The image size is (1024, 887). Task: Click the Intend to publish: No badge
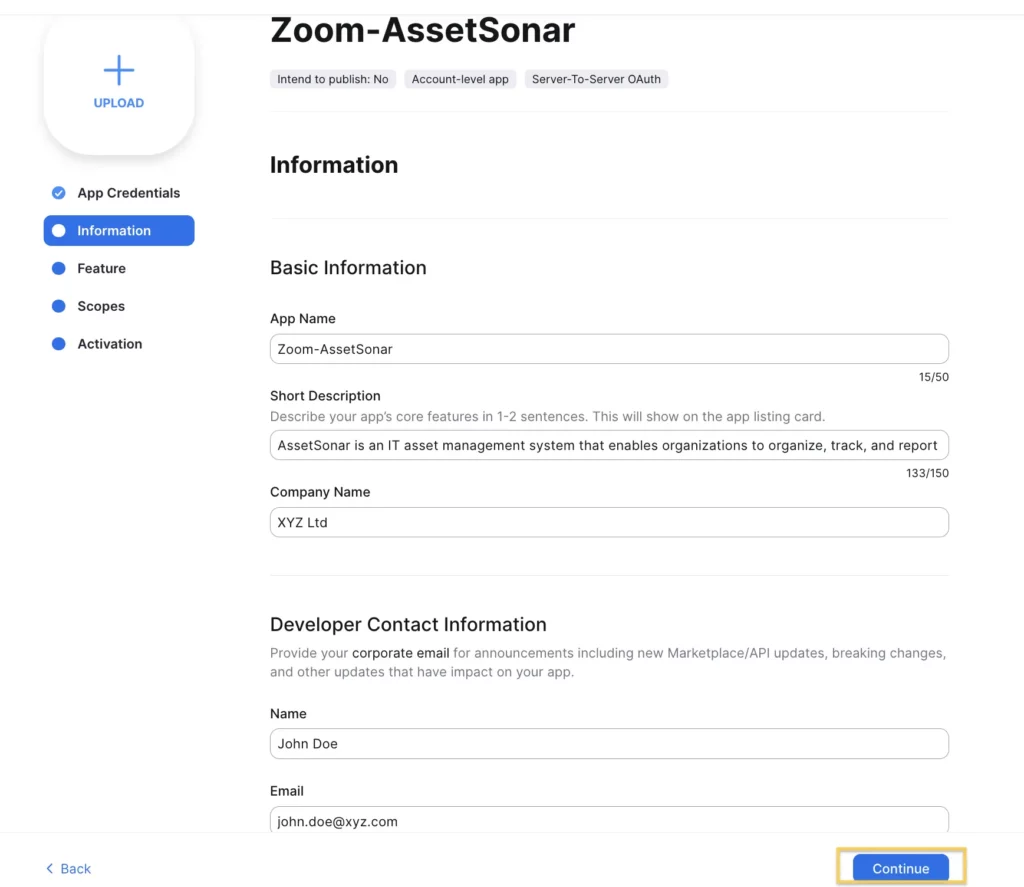point(332,78)
